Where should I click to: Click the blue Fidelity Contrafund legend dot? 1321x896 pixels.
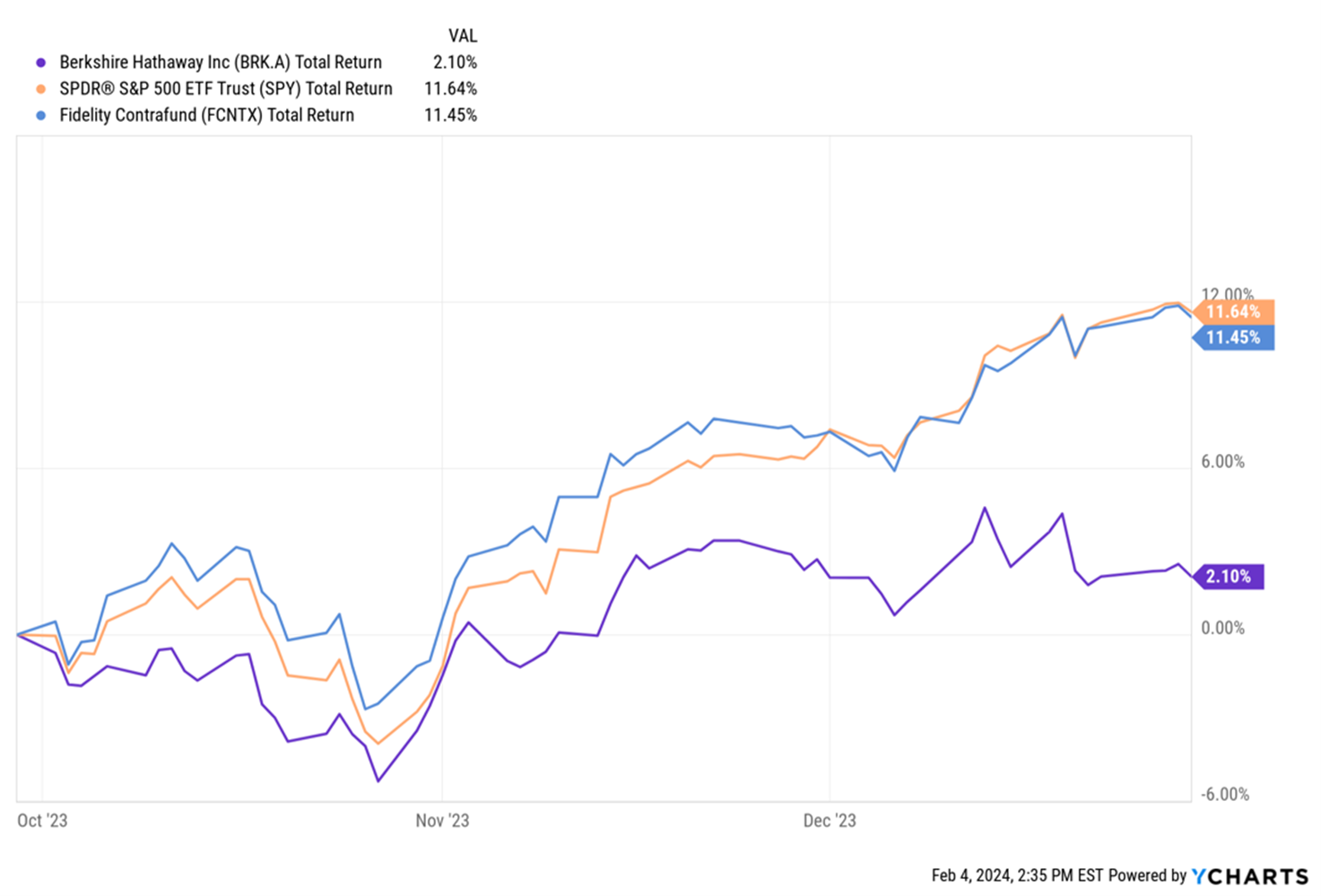[40, 116]
